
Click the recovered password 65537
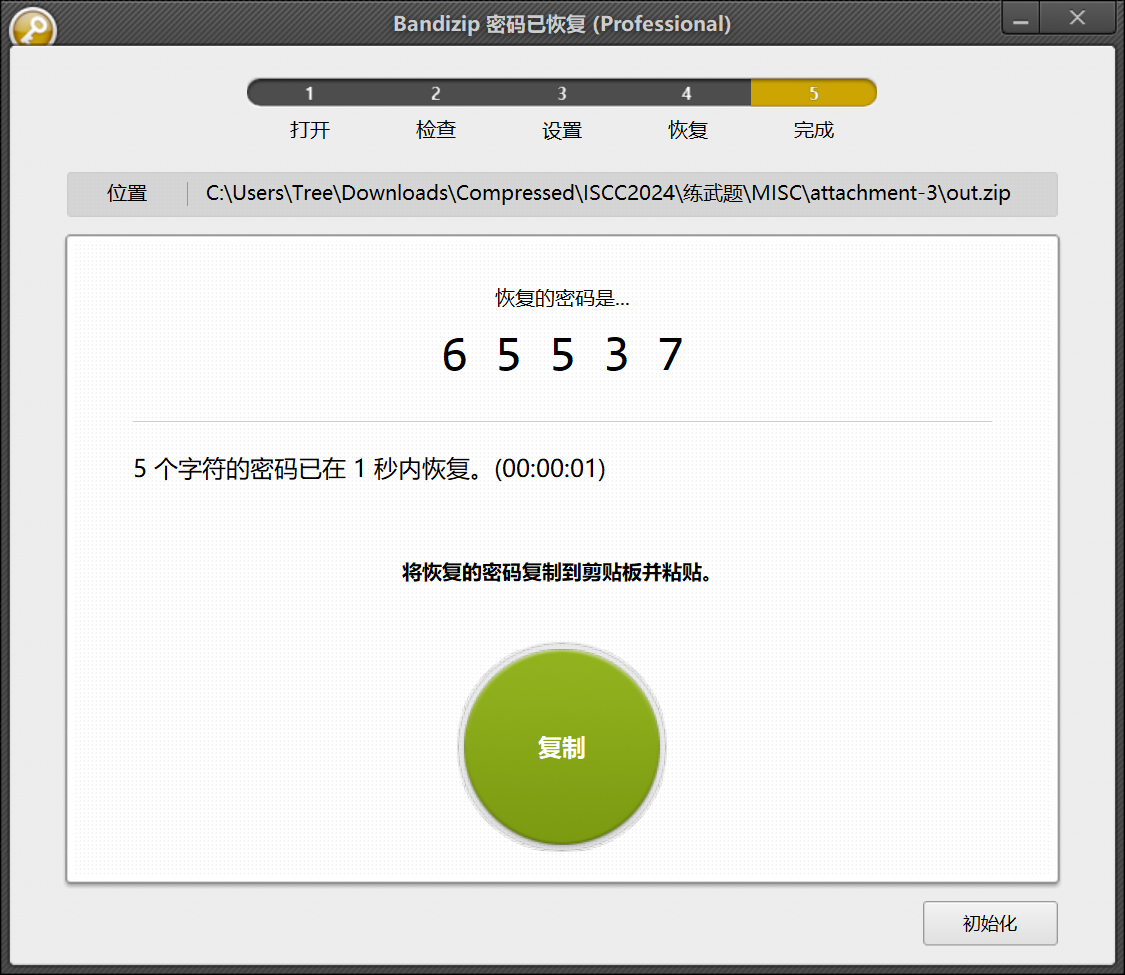click(562, 355)
